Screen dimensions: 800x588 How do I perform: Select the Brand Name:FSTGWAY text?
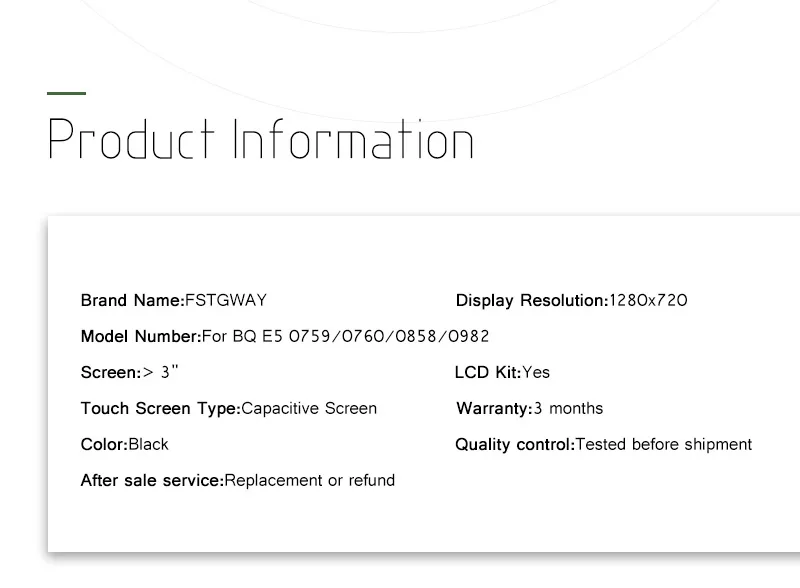[x=173, y=300]
